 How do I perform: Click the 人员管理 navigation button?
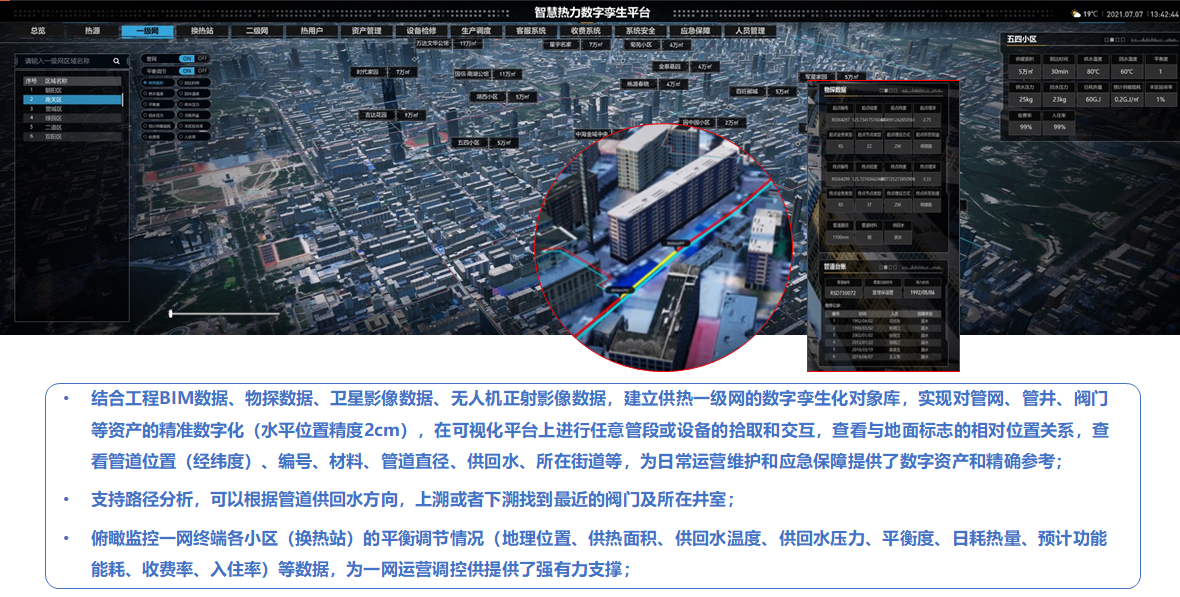750,31
